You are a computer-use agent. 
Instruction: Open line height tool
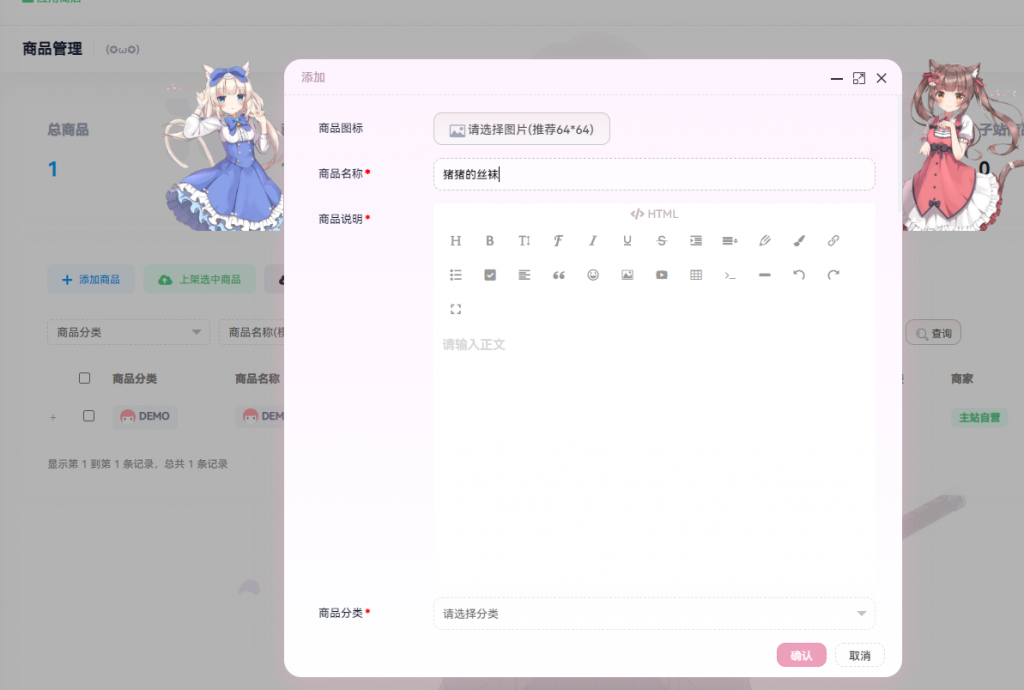pos(730,241)
